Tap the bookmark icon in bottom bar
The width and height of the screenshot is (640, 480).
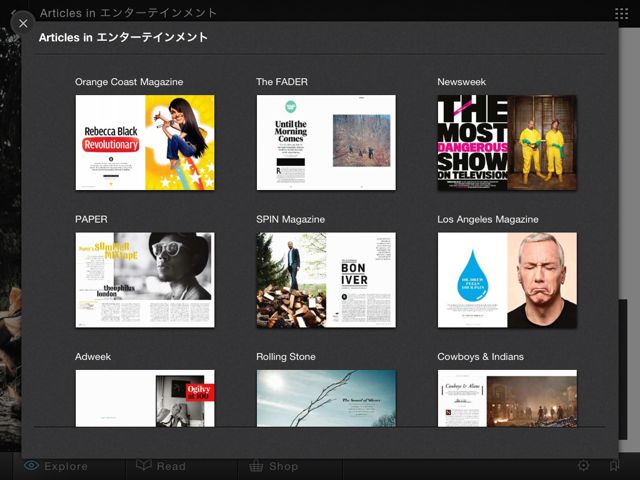[x=614, y=465]
